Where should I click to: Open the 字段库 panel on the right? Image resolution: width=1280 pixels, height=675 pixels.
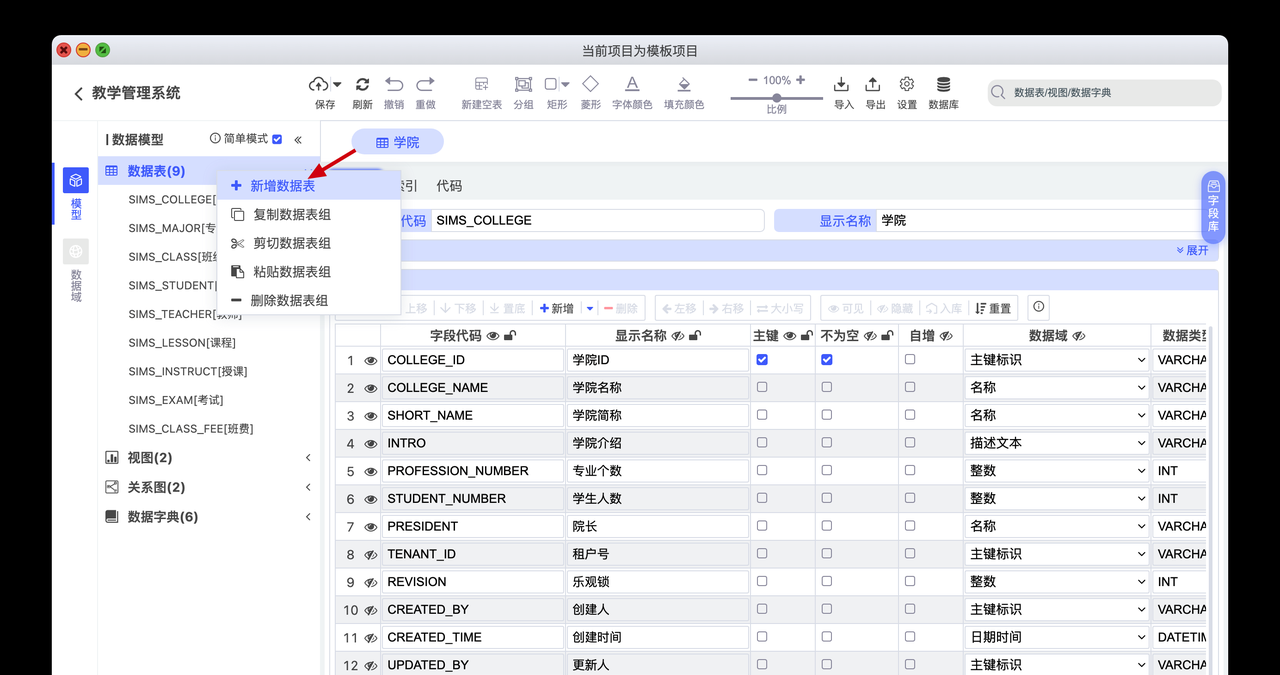1211,208
